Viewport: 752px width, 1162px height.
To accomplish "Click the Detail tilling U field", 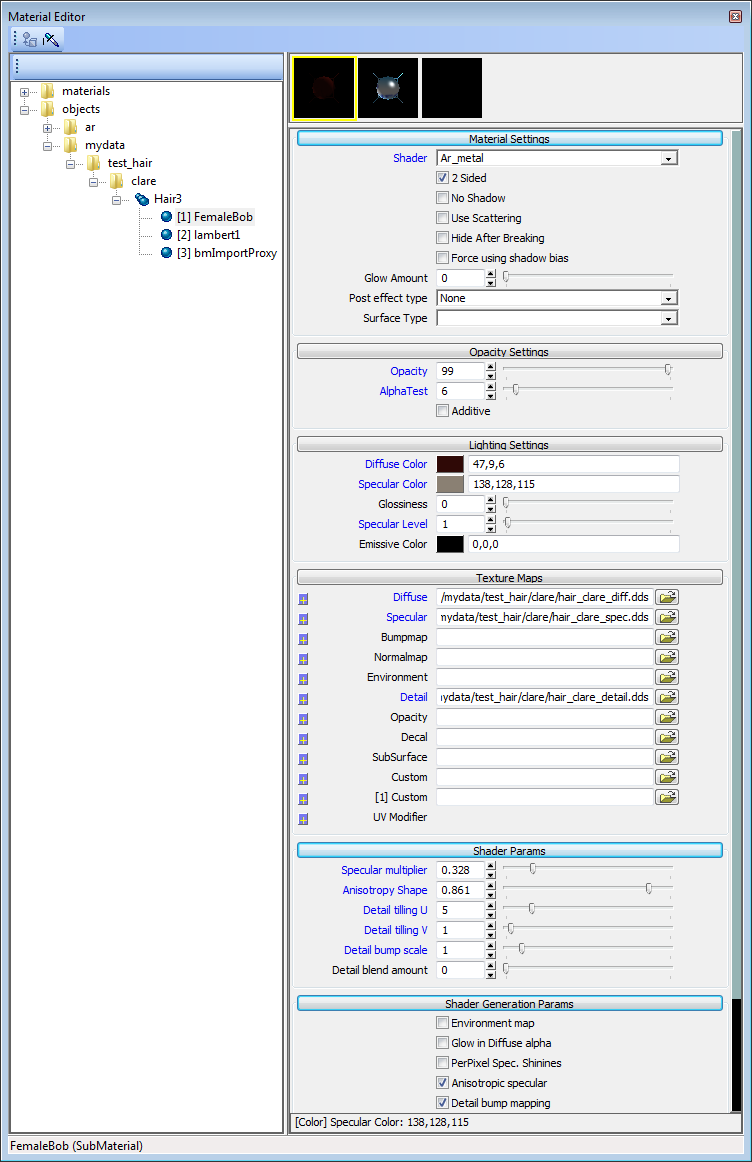I will coord(460,911).
